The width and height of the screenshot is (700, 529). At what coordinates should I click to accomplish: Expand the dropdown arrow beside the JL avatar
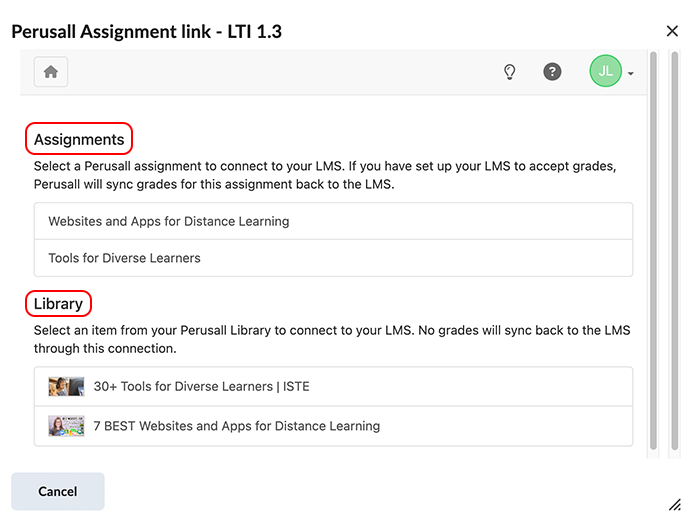click(631, 74)
